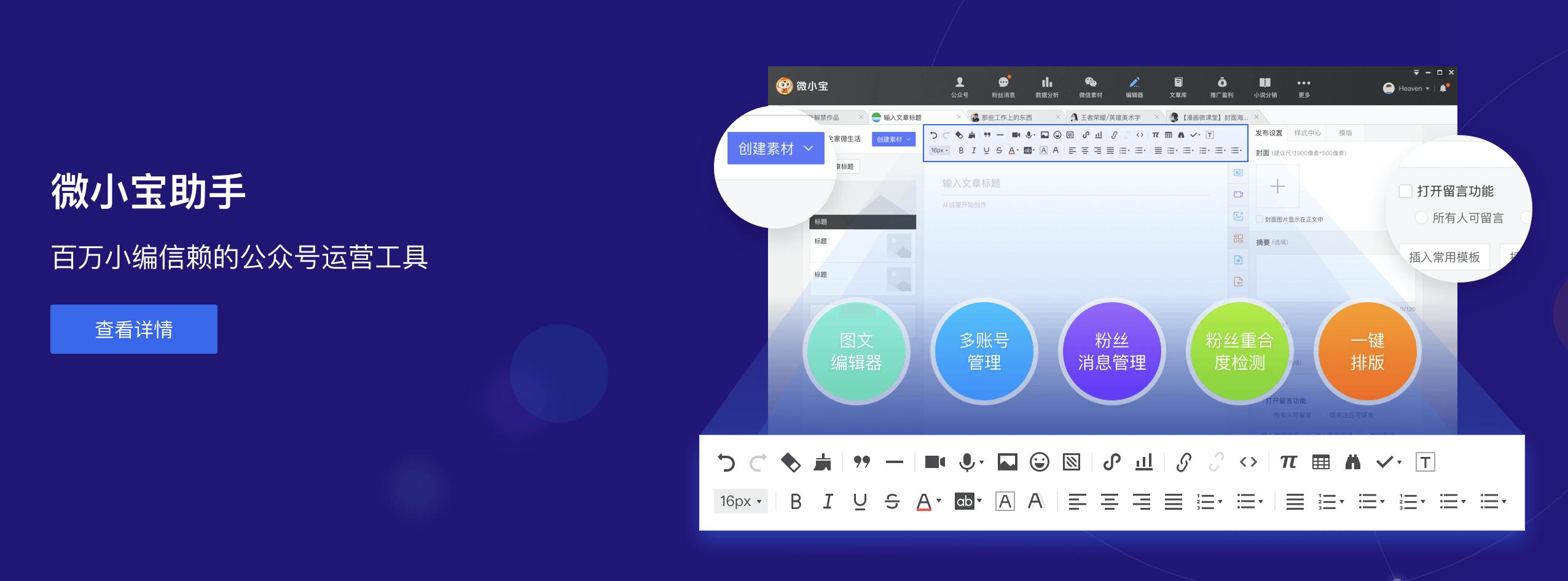
Task: Click the plus box to add a cover image
Action: [x=1277, y=186]
